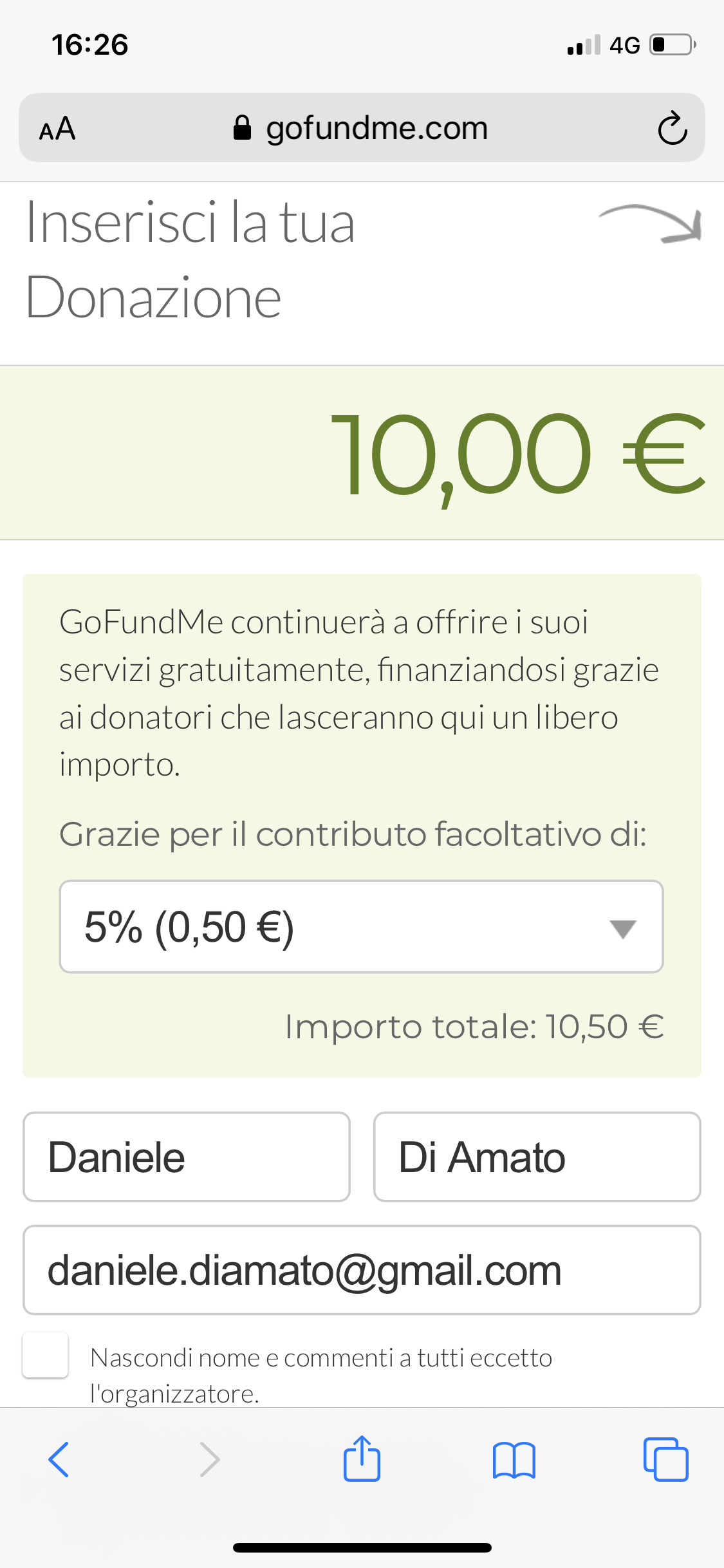The height and width of the screenshot is (1568, 724).
Task: Open the Safari share sheet icon
Action: pos(362,1459)
